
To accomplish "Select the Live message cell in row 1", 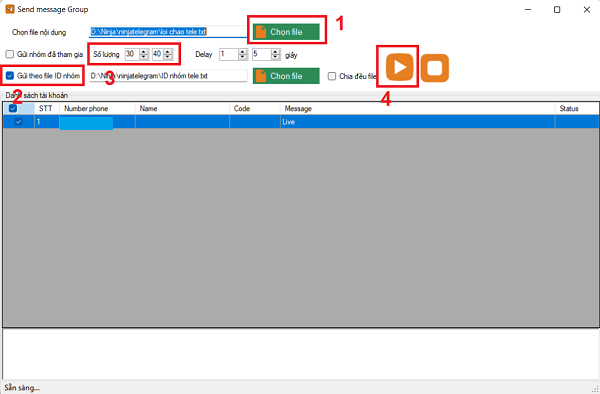I will [417, 122].
